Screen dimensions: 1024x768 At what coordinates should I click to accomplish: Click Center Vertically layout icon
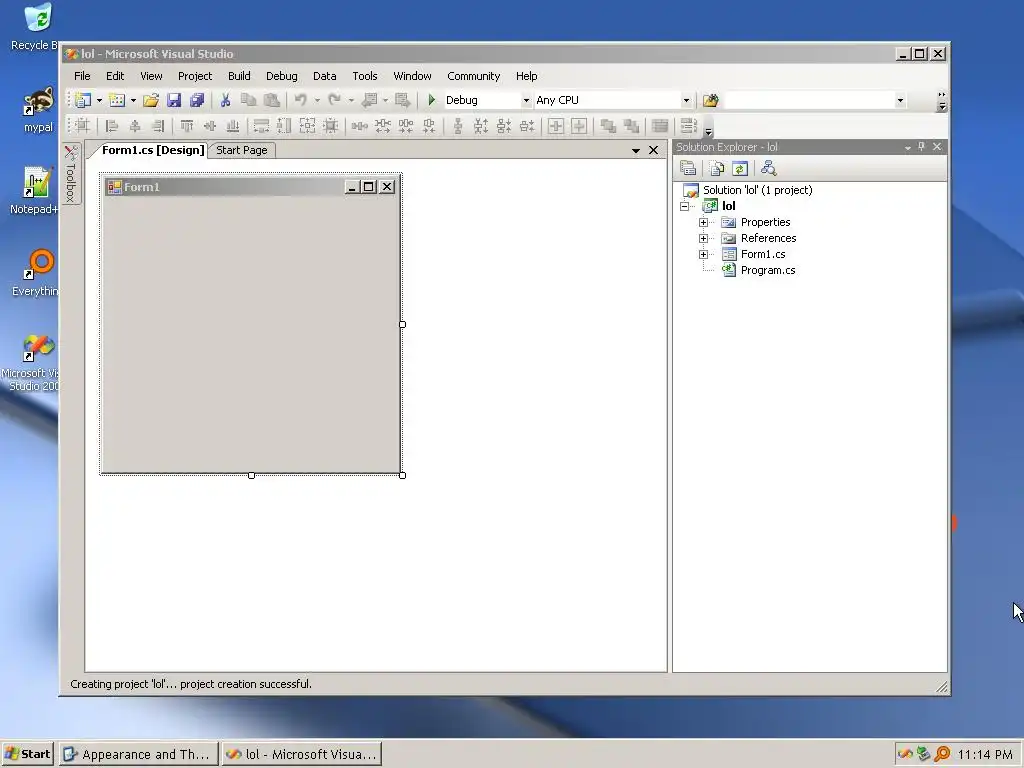pos(579,125)
